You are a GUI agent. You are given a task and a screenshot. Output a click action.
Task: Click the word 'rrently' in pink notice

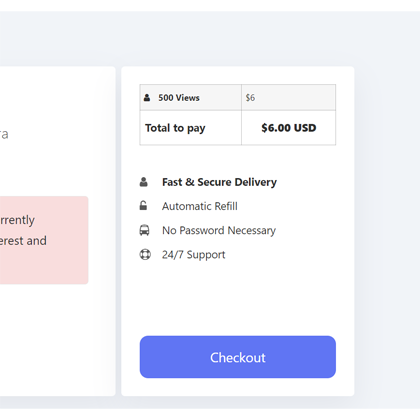[x=17, y=220]
